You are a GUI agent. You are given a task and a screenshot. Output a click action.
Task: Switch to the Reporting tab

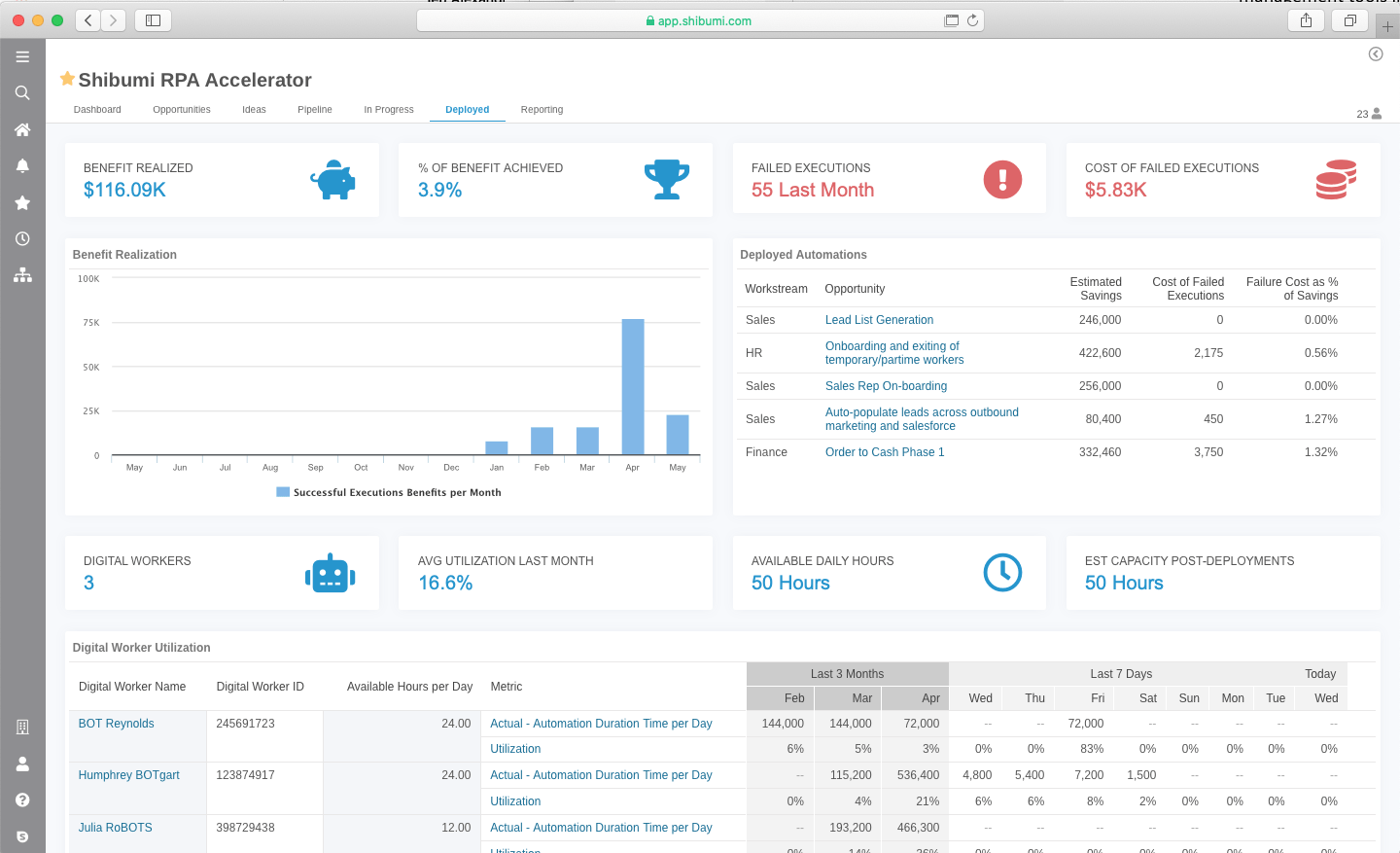coord(542,110)
